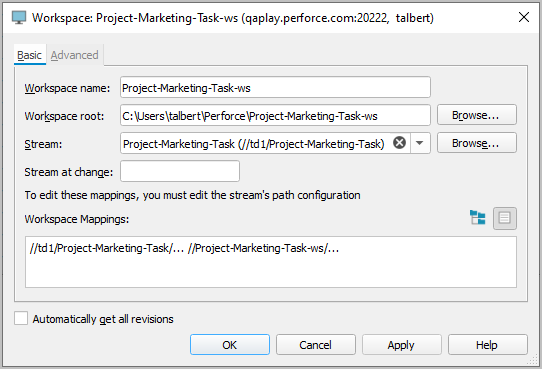Image resolution: width=542 pixels, height=369 pixels.
Task: Select the Basic tab
Action: coord(30,55)
